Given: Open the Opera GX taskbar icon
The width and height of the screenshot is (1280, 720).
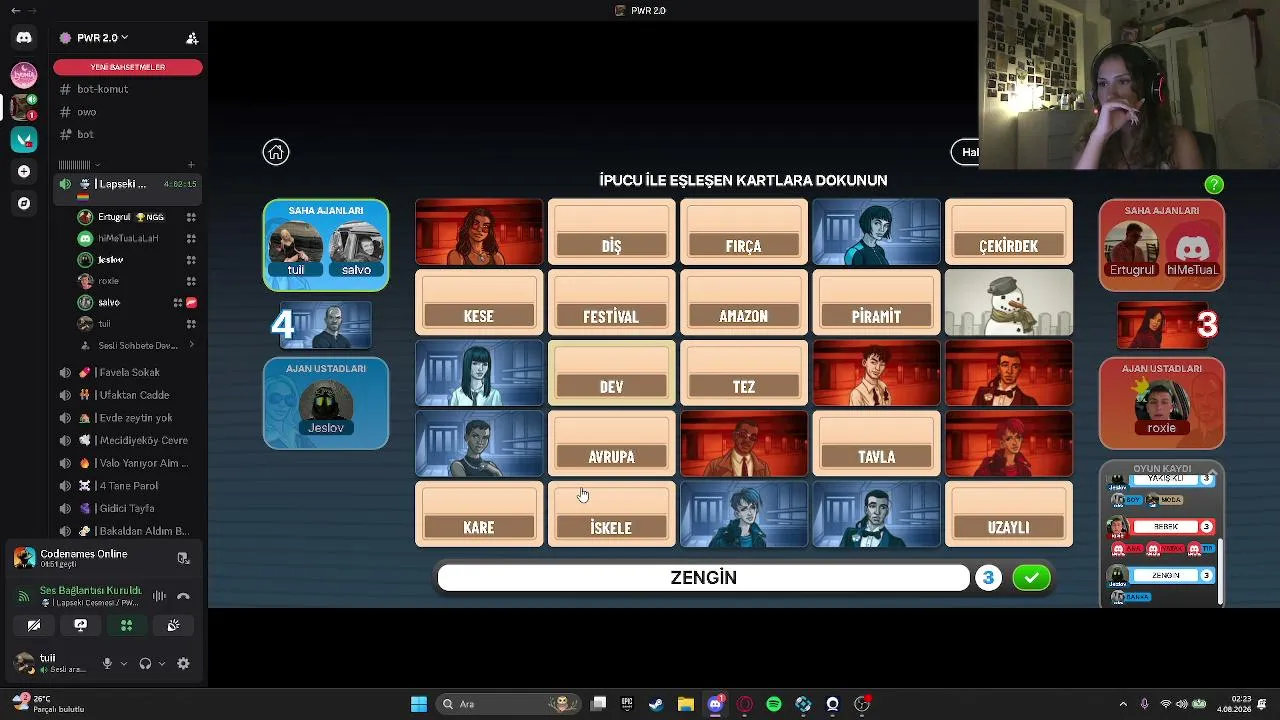Looking at the screenshot, I should (744, 704).
